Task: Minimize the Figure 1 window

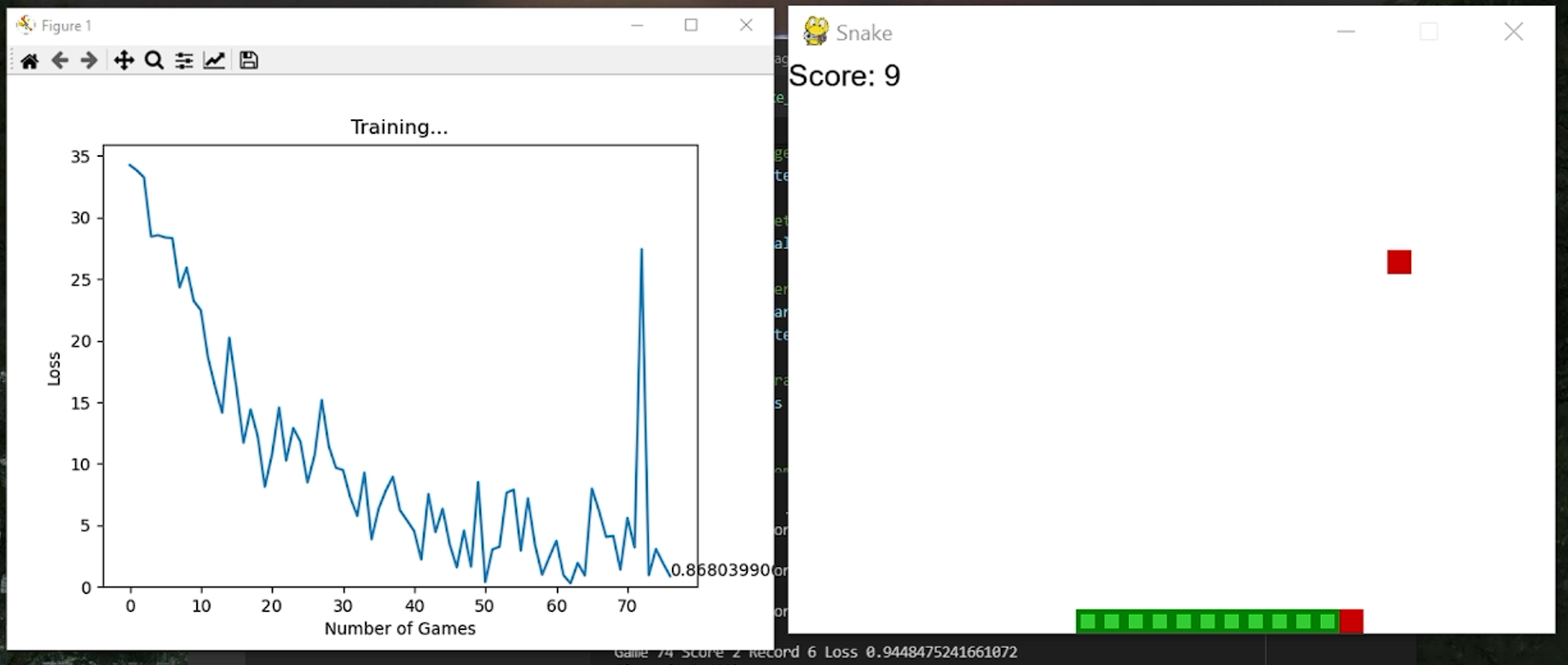Action: pyautogui.click(x=637, y=26)
